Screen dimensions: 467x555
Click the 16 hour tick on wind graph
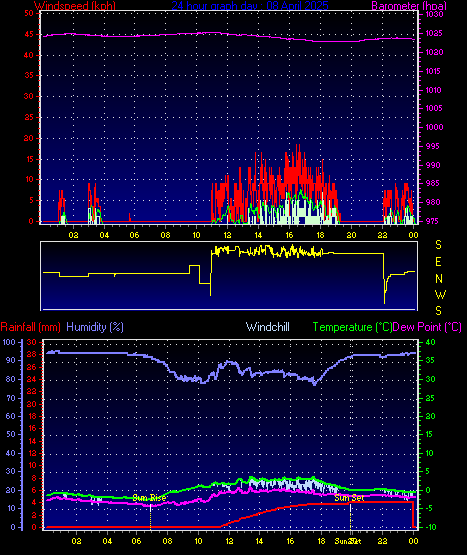coord(289,235)
